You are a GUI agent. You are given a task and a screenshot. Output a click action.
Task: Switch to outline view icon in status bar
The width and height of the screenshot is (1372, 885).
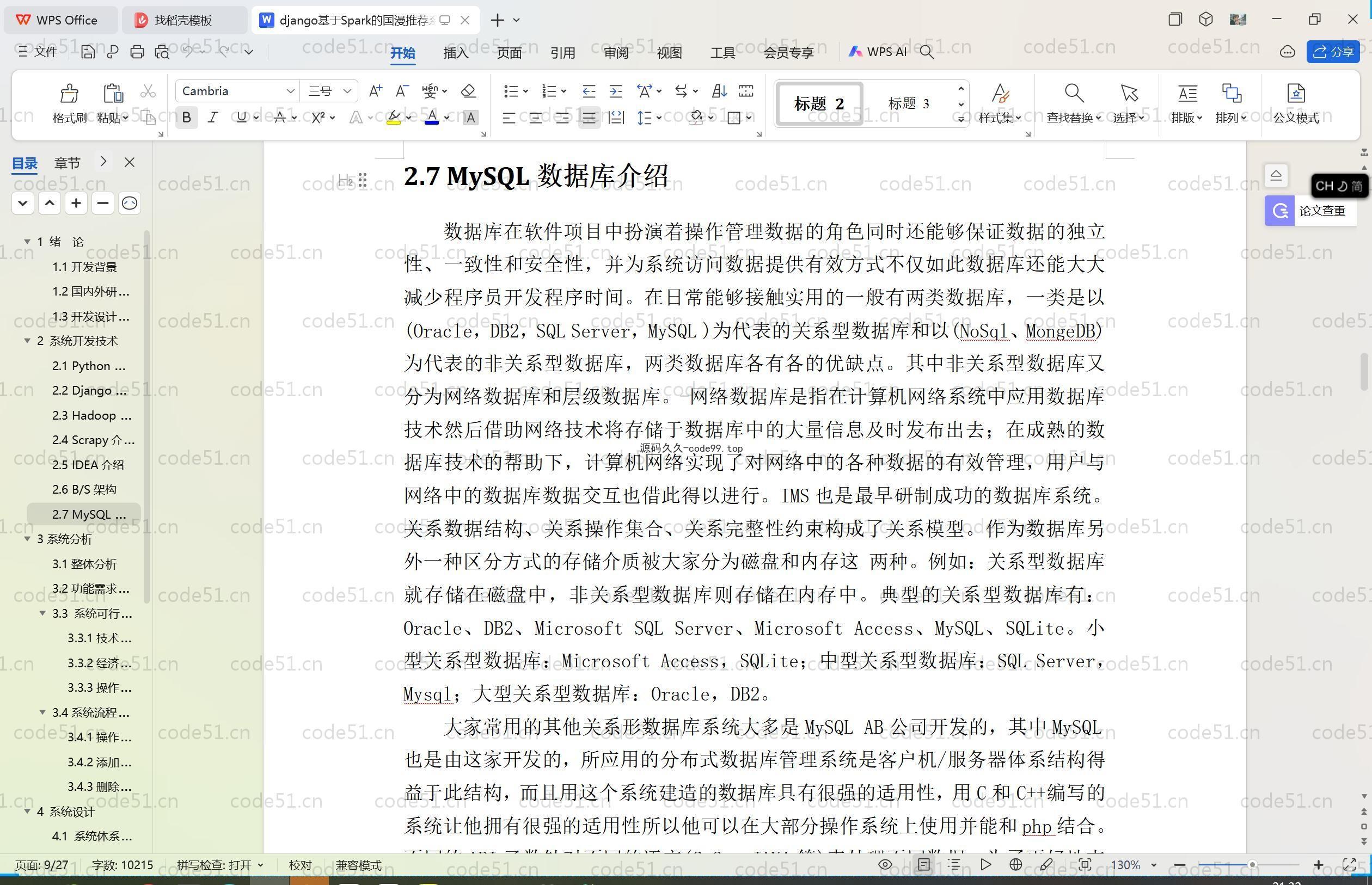tap(954, 864)
